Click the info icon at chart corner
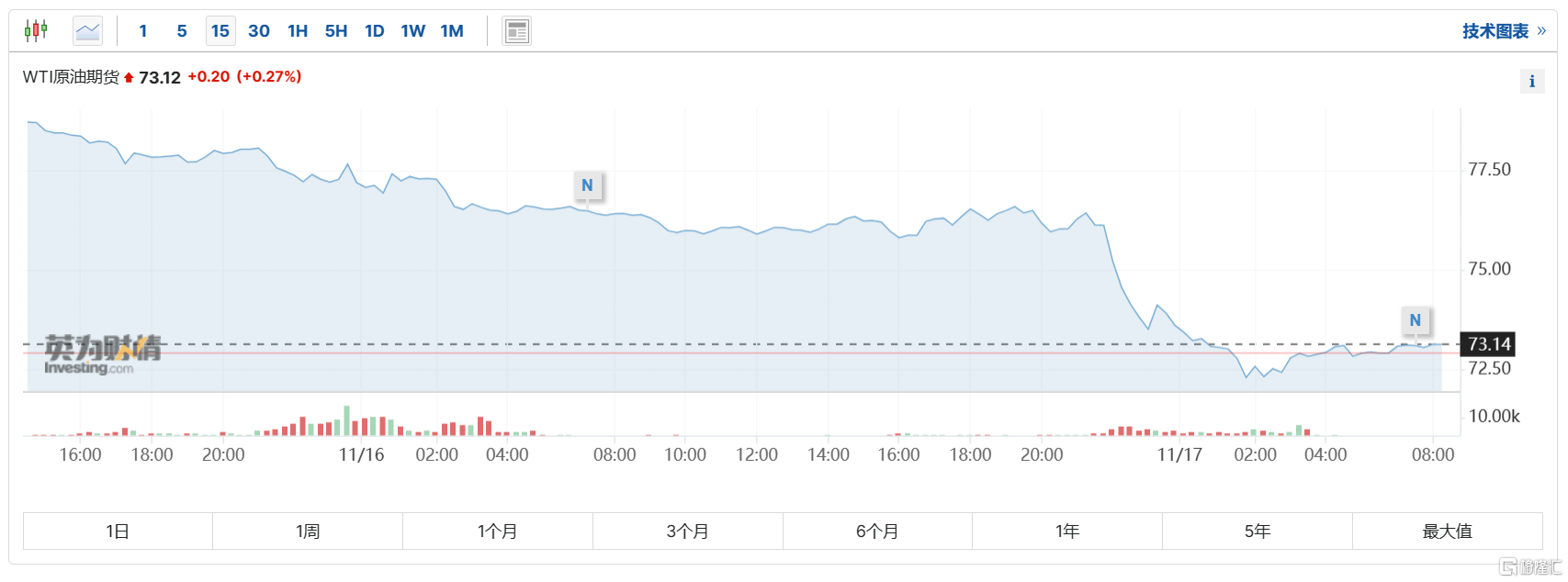 pyautogui.click(x=1531, y=82)
